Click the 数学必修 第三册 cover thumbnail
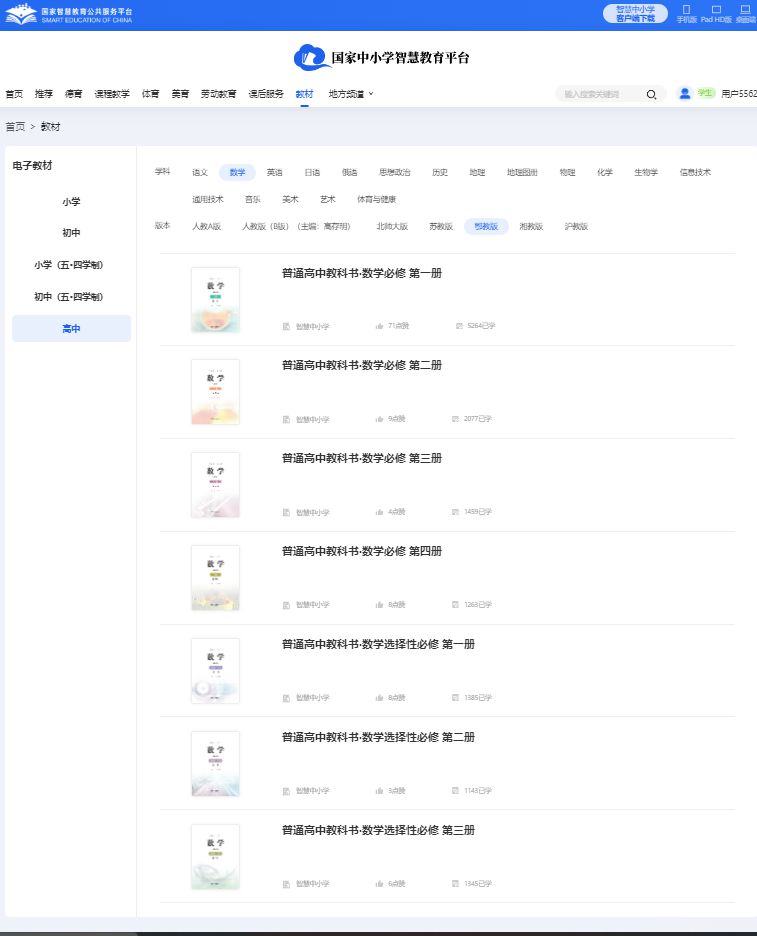The height and width of the screenshot is (936, 757). (x=215, y=485)
